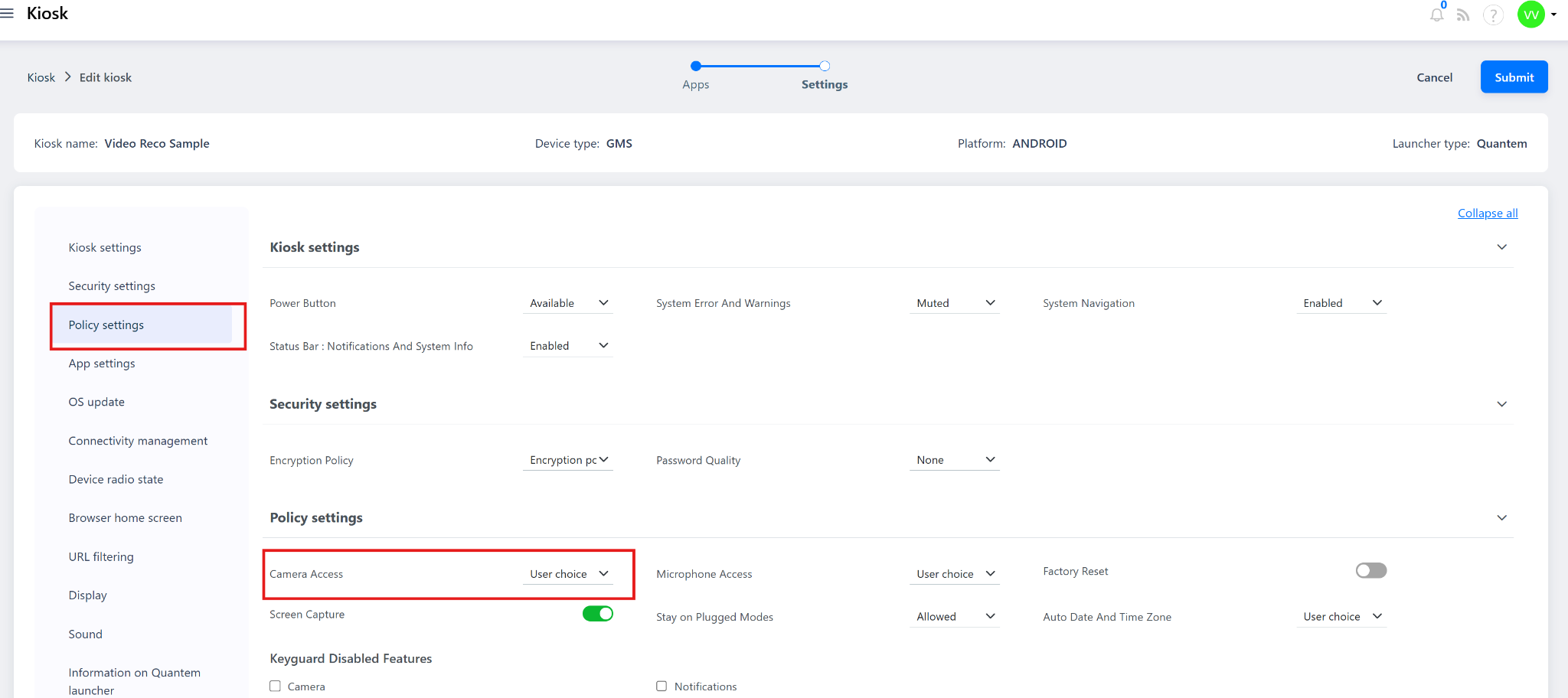Turn off the Screen Capture toggle
The image size is (1568, 698).
pos(597,614)
